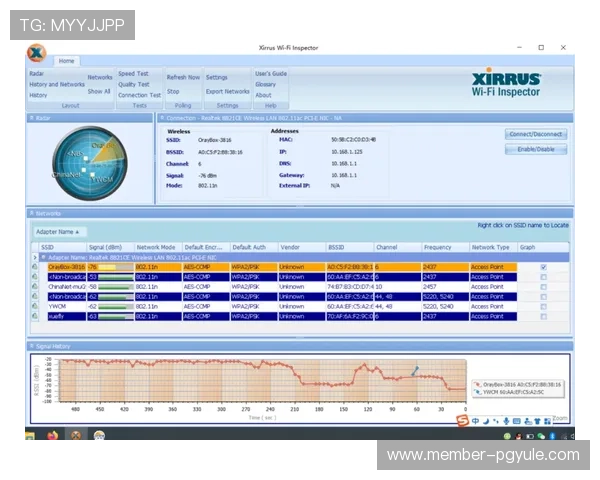Screen dimensions: 600x480
Task: Select OrayBox-3816 legend entry in Signal History
Action: (518, 384)
